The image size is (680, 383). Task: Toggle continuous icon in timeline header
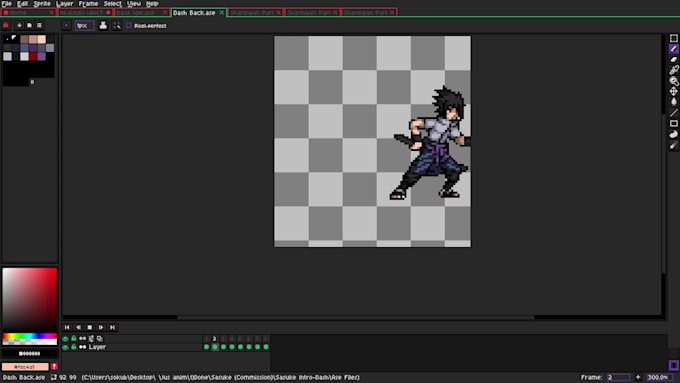[x=82, y=339]
